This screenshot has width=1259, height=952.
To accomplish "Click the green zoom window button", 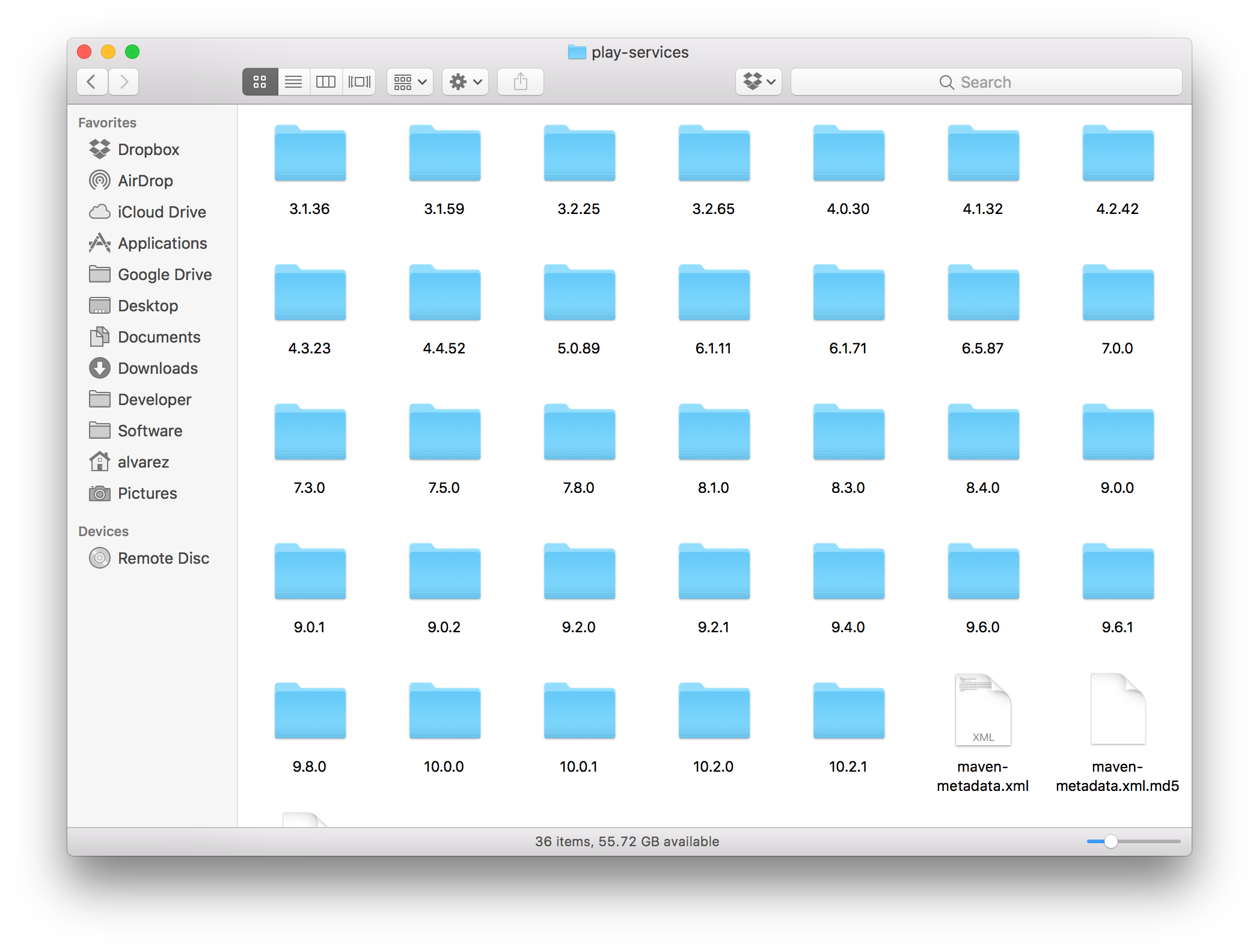I will (x=132, y=52).
